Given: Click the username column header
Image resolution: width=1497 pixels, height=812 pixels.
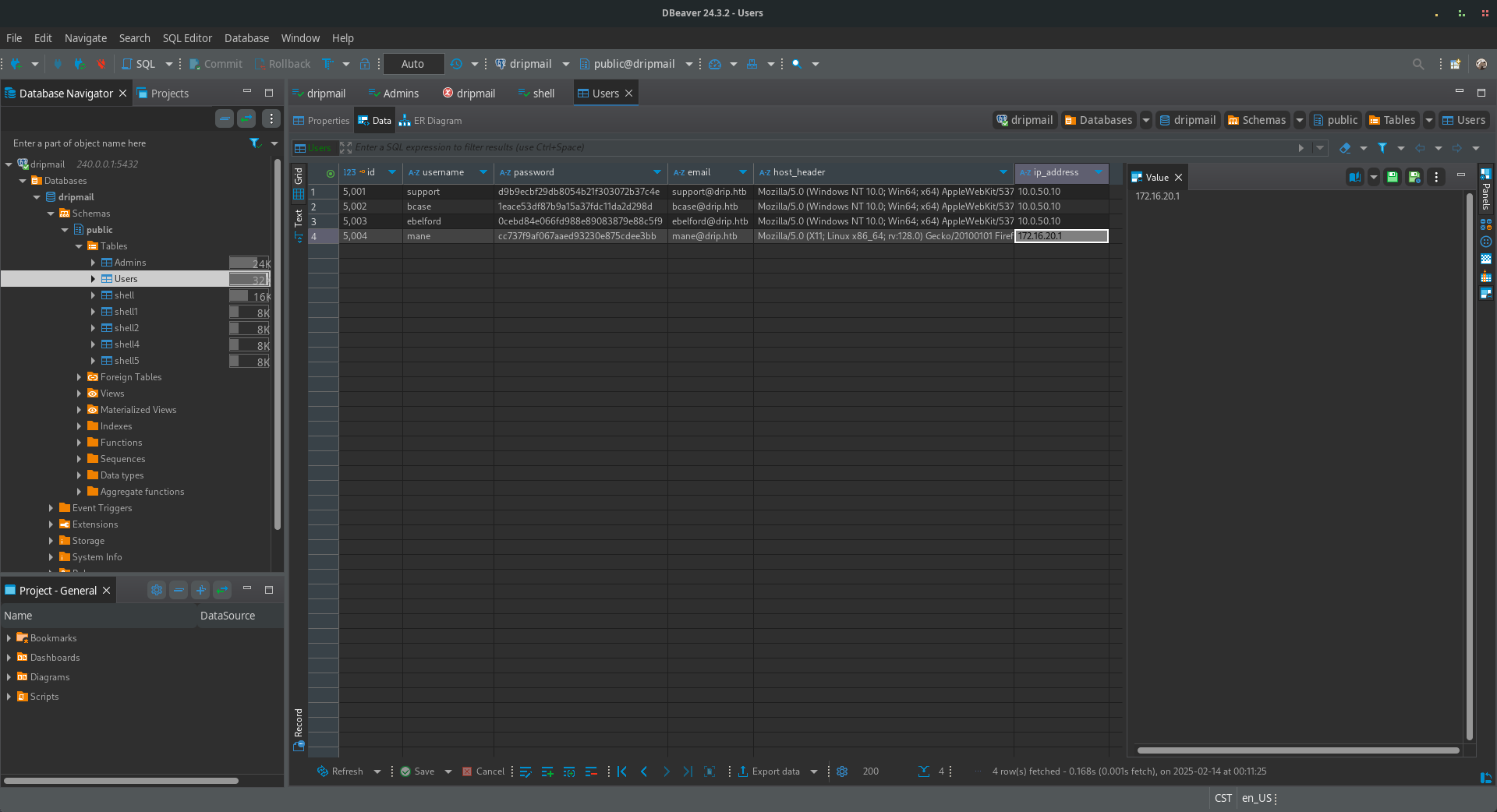Looking at the screenshot, I should pyautogui.click(x=443, y=172).
